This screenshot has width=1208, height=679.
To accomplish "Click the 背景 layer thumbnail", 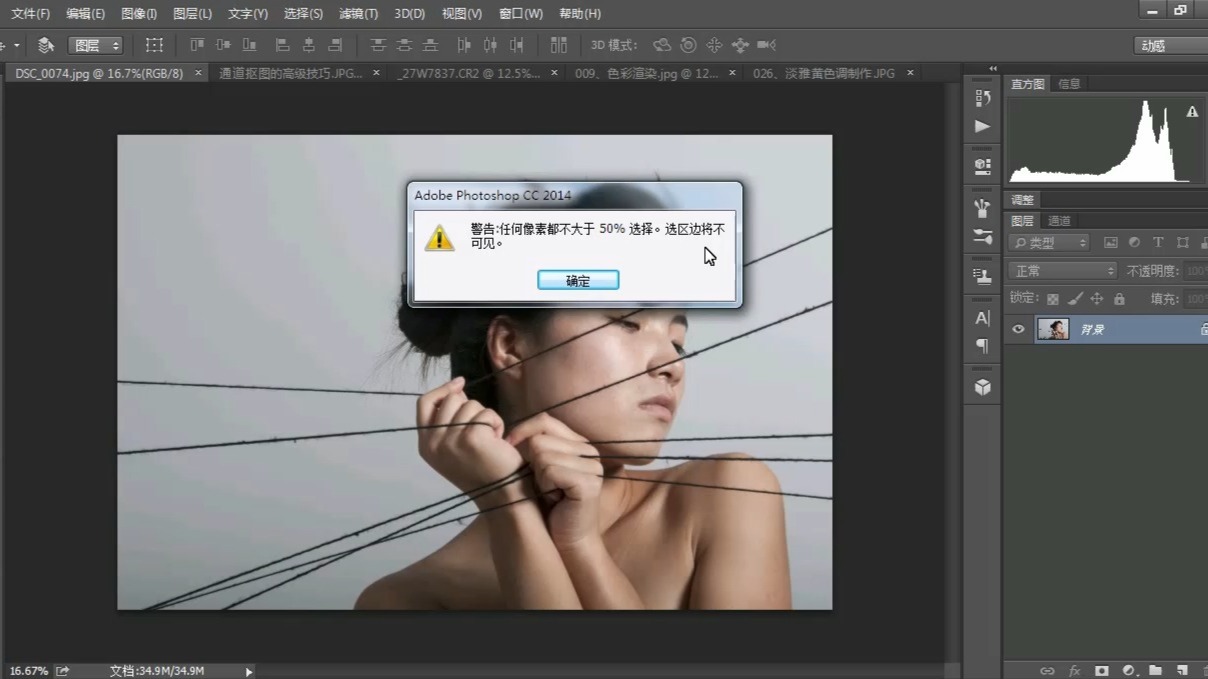I will pyautogui.click(x=1053, y=329).
